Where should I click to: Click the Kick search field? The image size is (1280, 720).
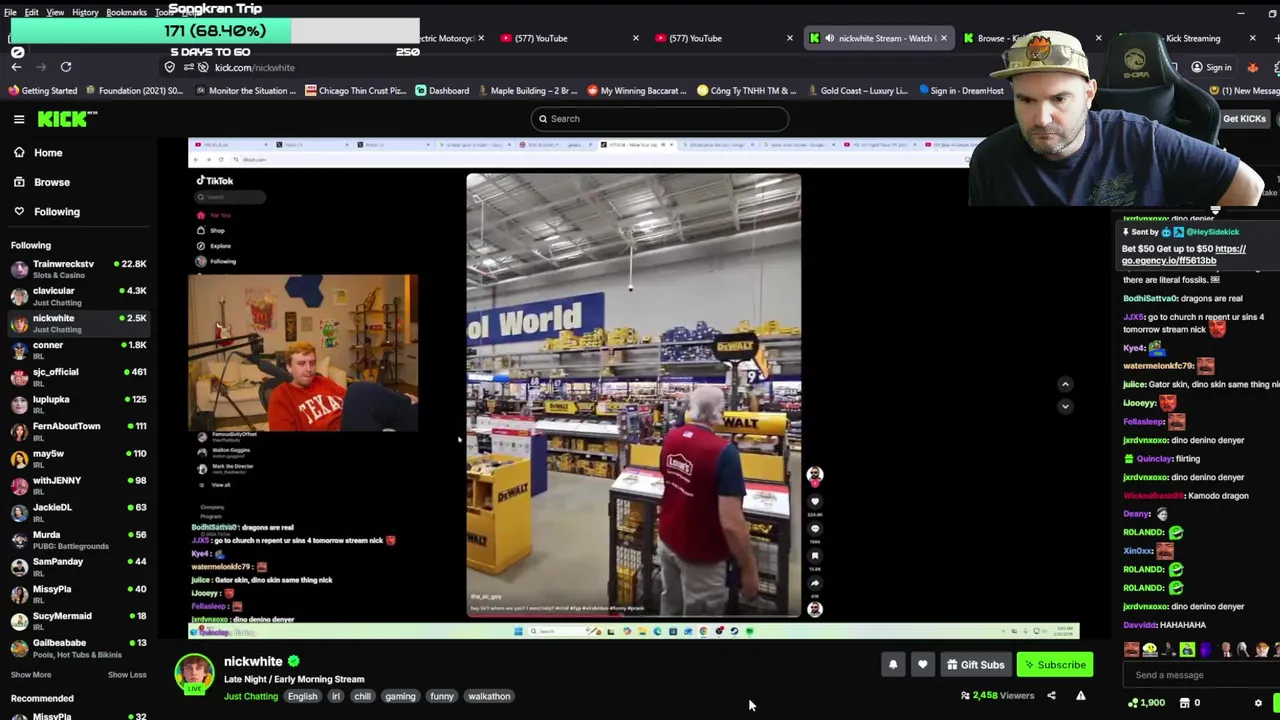point(660,119)
